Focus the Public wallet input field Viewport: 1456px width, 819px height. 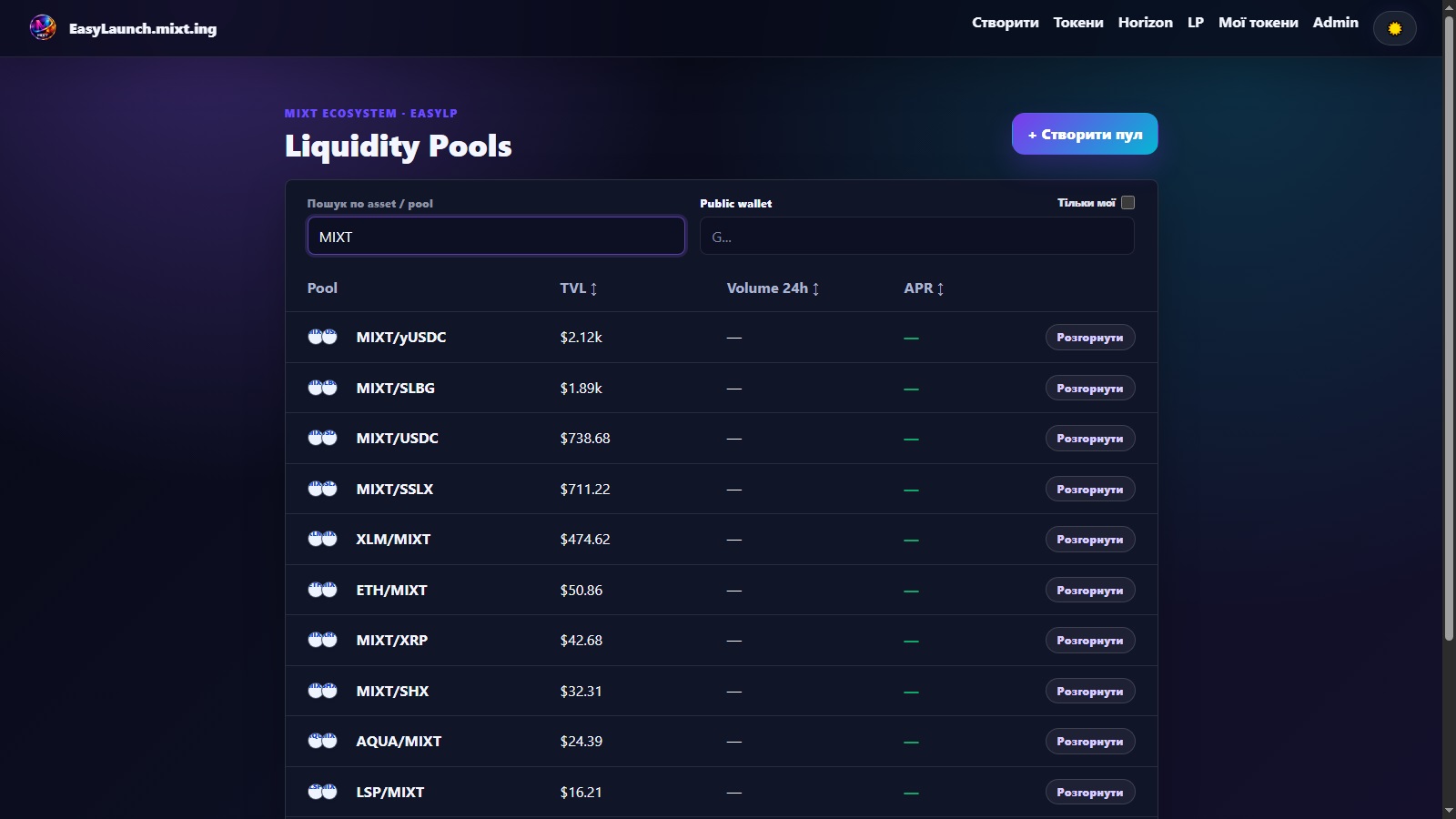(x=916, y=237)
